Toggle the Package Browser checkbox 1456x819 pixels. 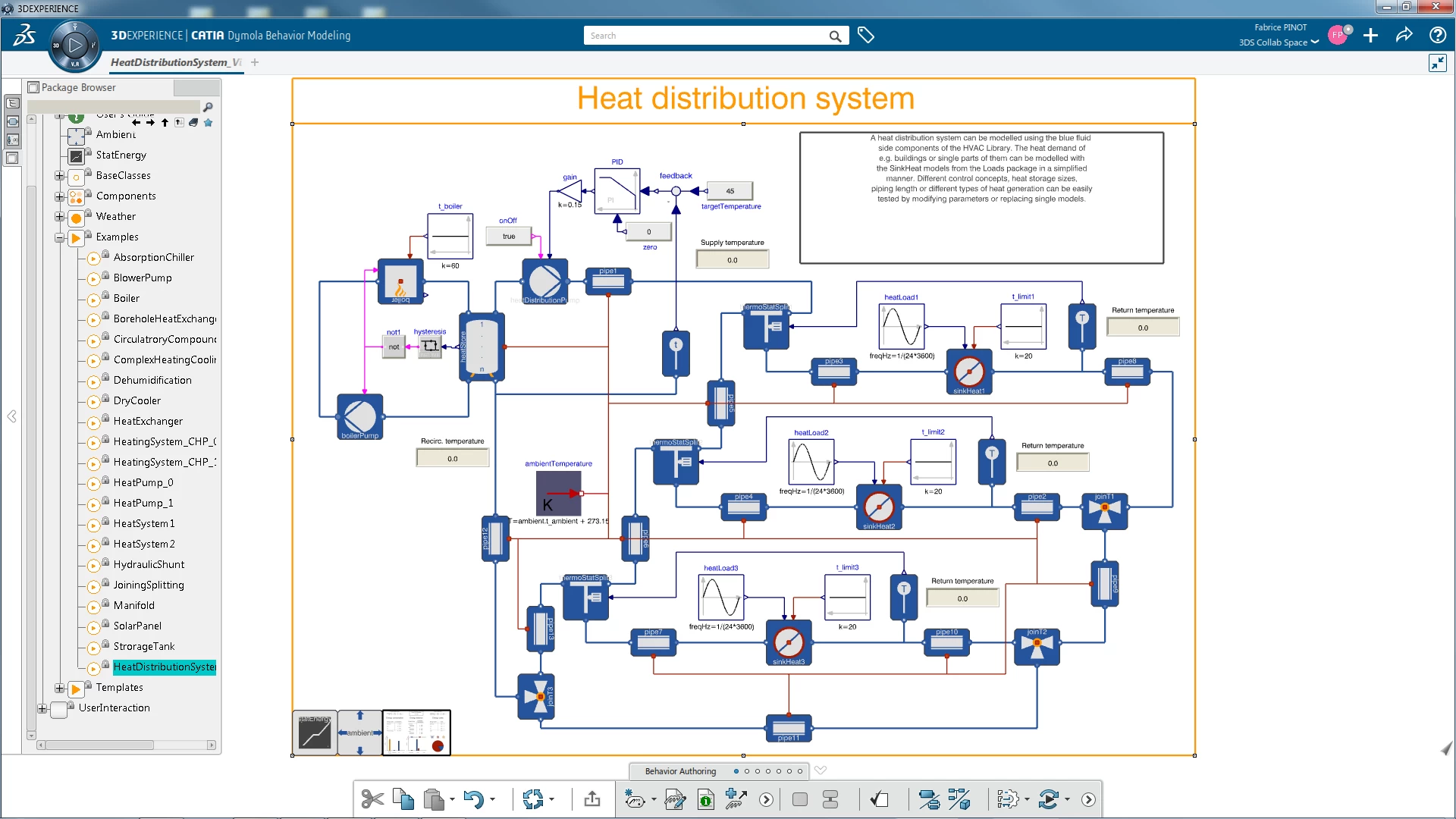(x=33, y=86)
